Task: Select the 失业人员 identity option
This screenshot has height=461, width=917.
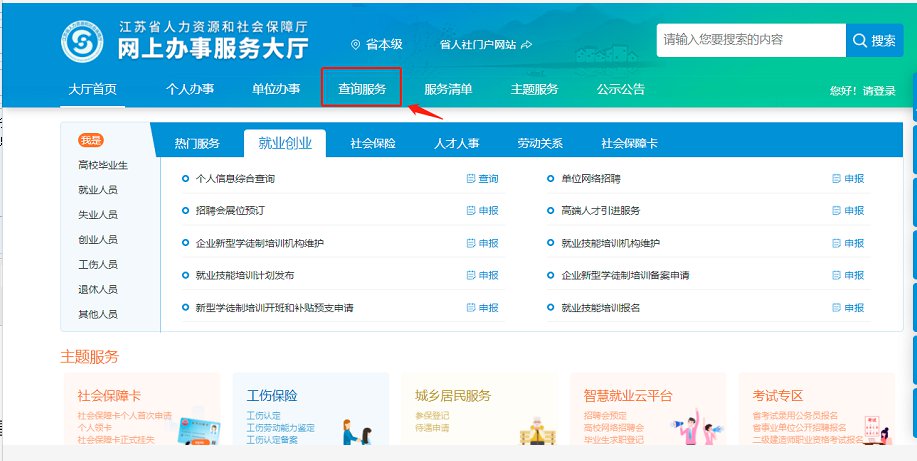Action: (98, 215)
